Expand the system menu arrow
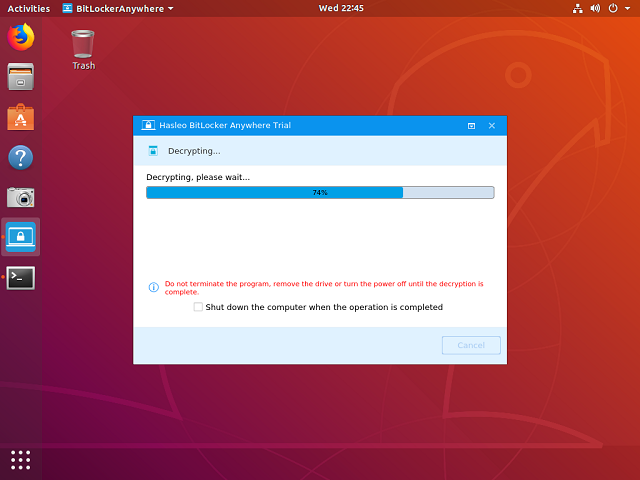The image size is (640, 480). (x=628, y=8)
